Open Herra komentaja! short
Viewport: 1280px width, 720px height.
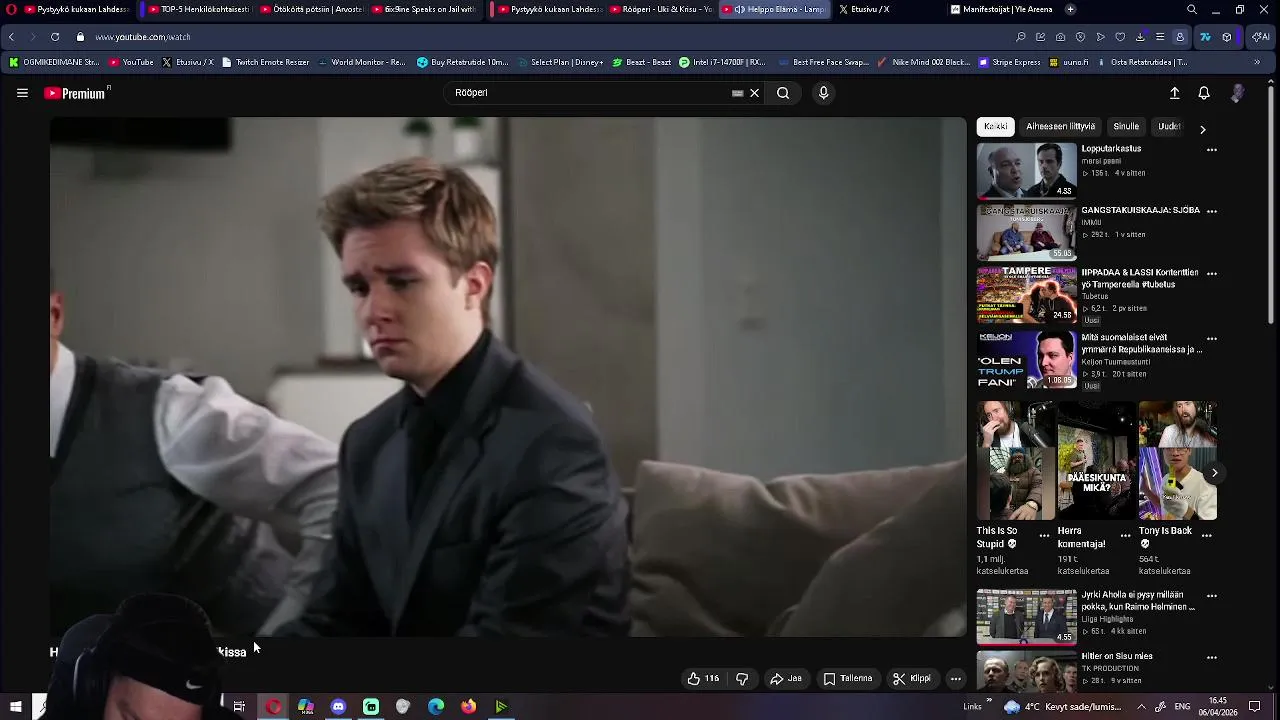(1097, 461)
